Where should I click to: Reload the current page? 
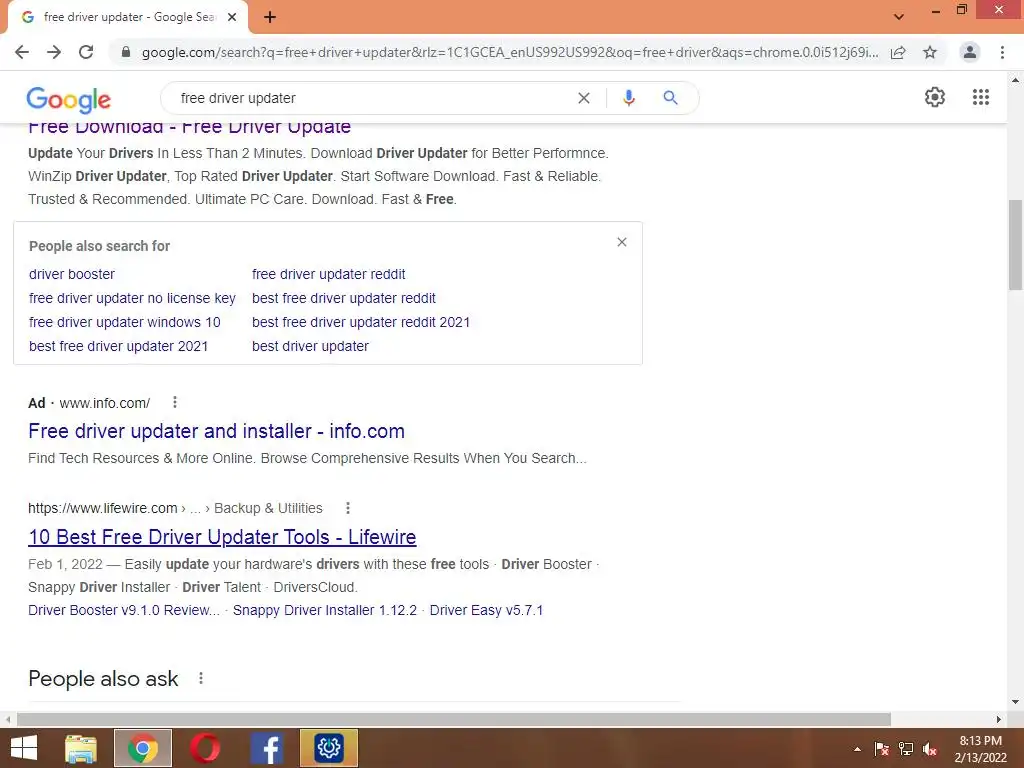click(86, 52)
